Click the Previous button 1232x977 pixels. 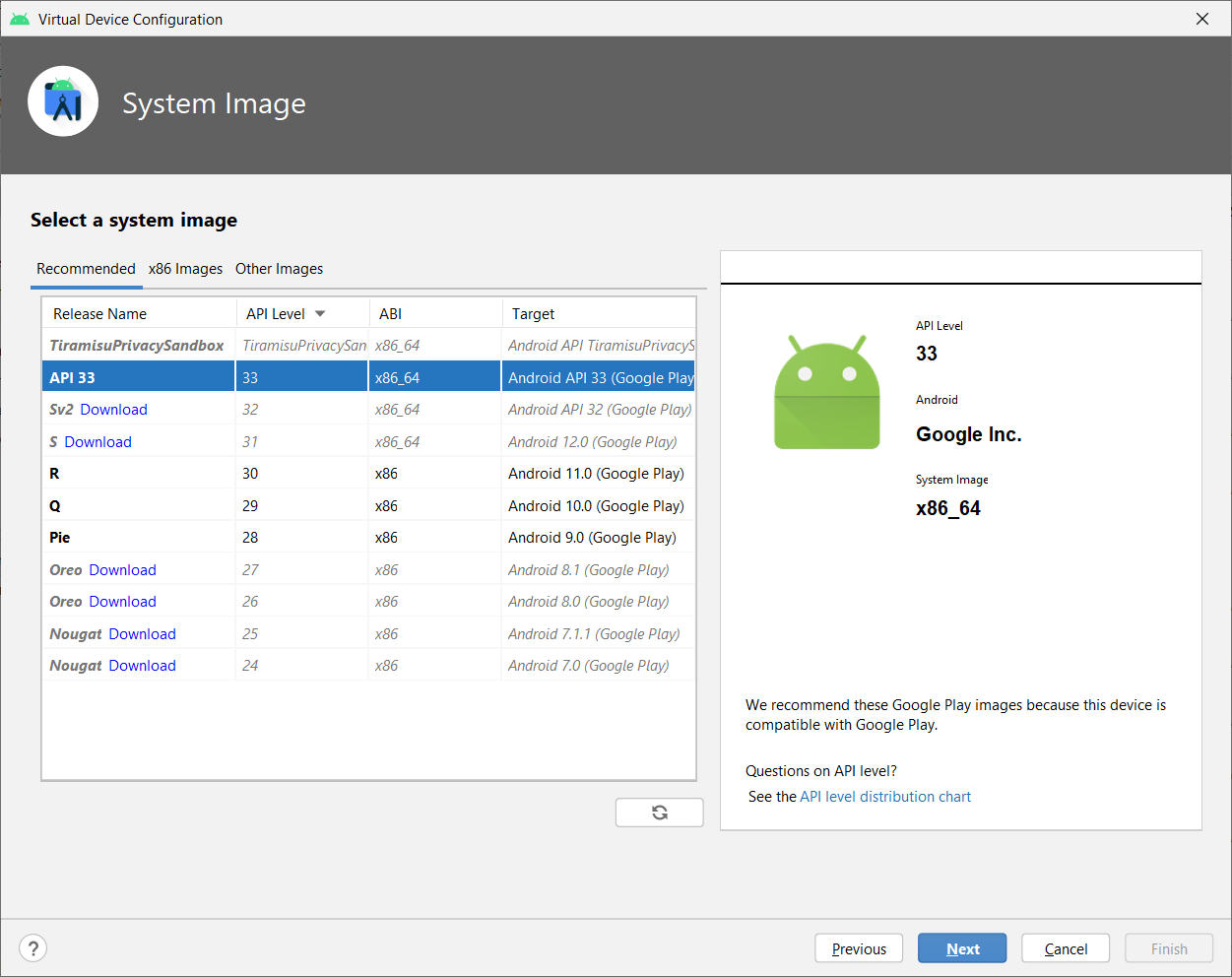tap(859, 948)
